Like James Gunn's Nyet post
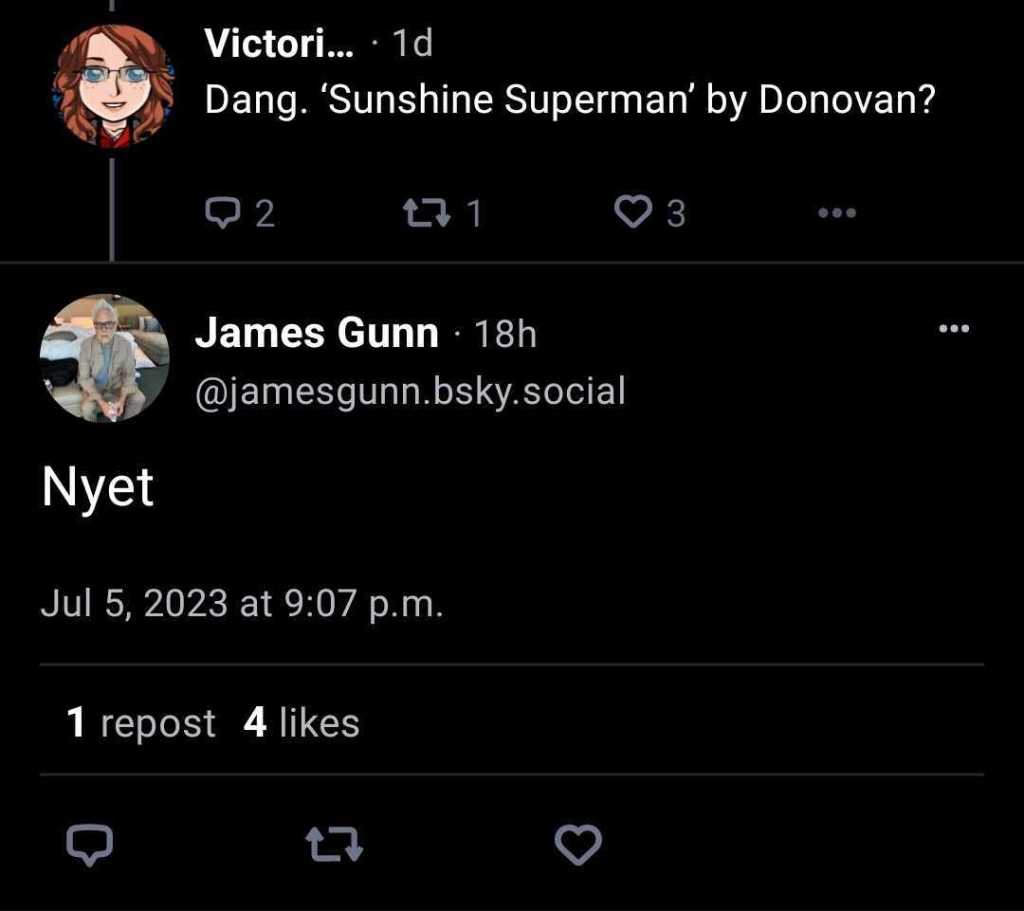This screenshot has height=911, width=1024. [x=578, y=847]
